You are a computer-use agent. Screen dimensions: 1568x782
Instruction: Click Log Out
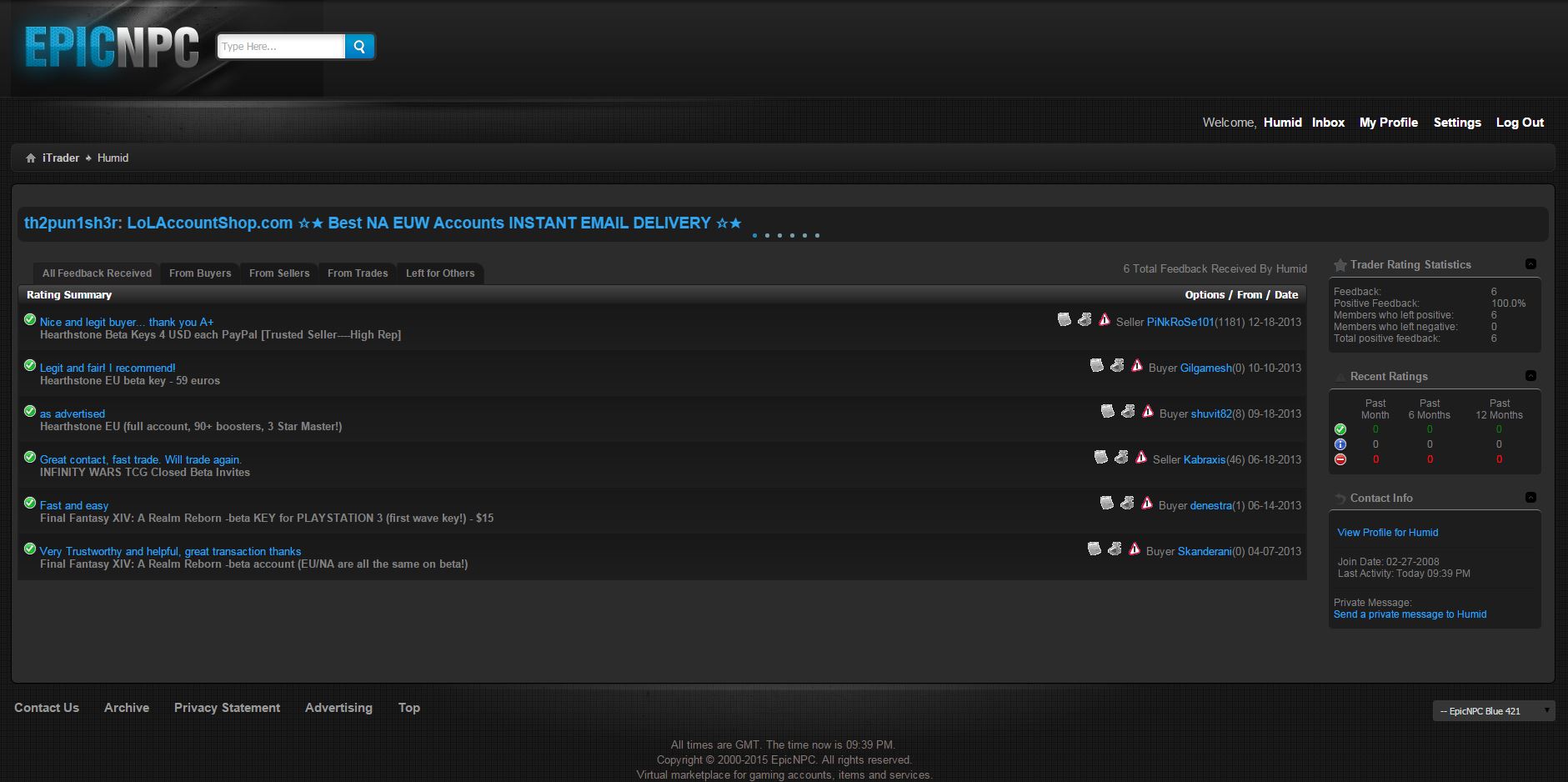[1520, 123]
